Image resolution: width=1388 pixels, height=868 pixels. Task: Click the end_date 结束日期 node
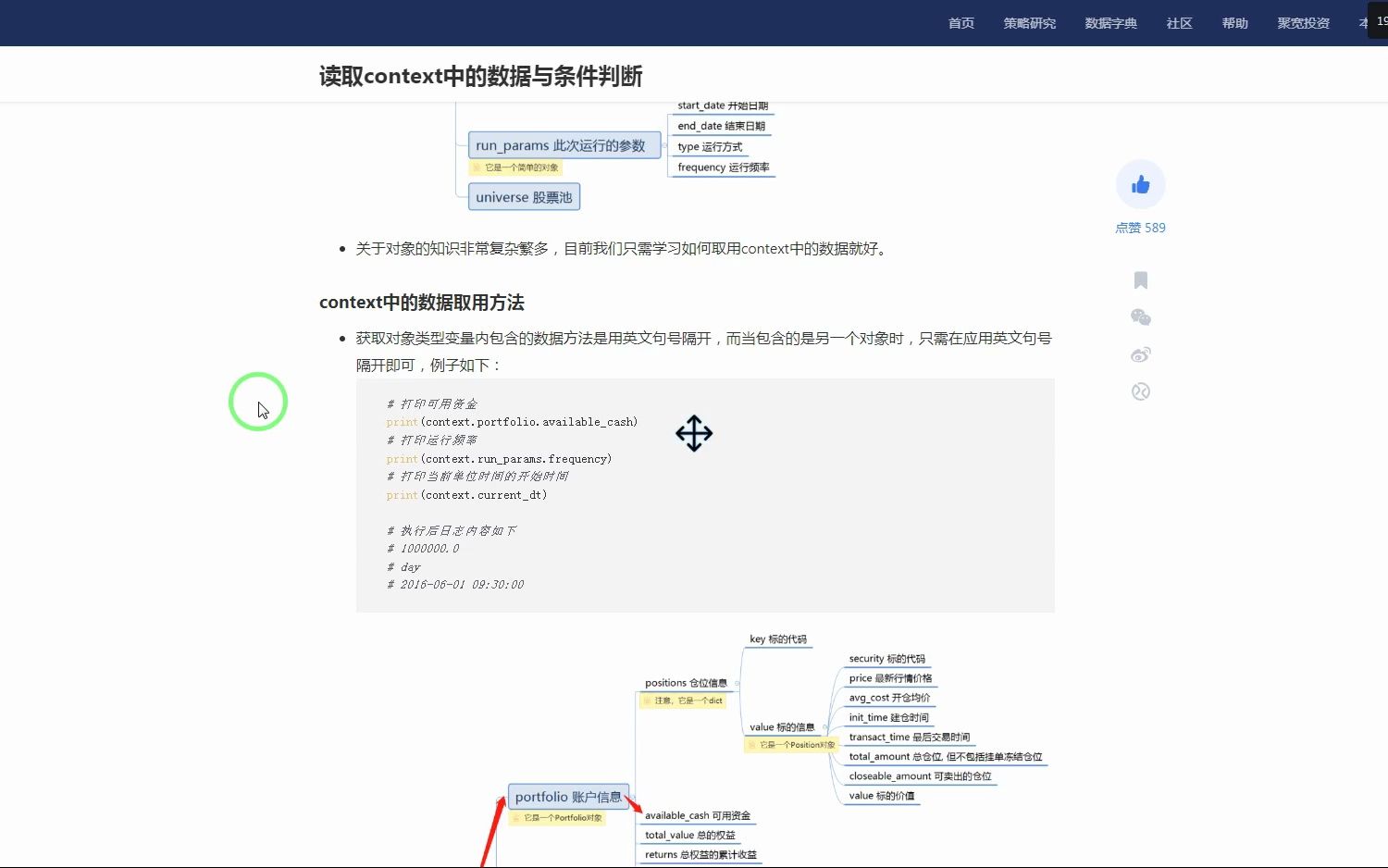point(721,126)
